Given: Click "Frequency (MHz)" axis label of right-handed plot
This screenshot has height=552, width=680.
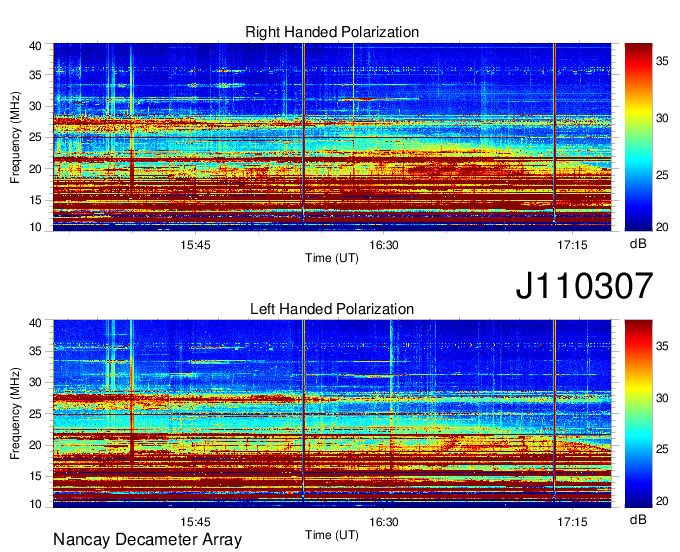Looking at the screenshot, I should pos(15,137).
